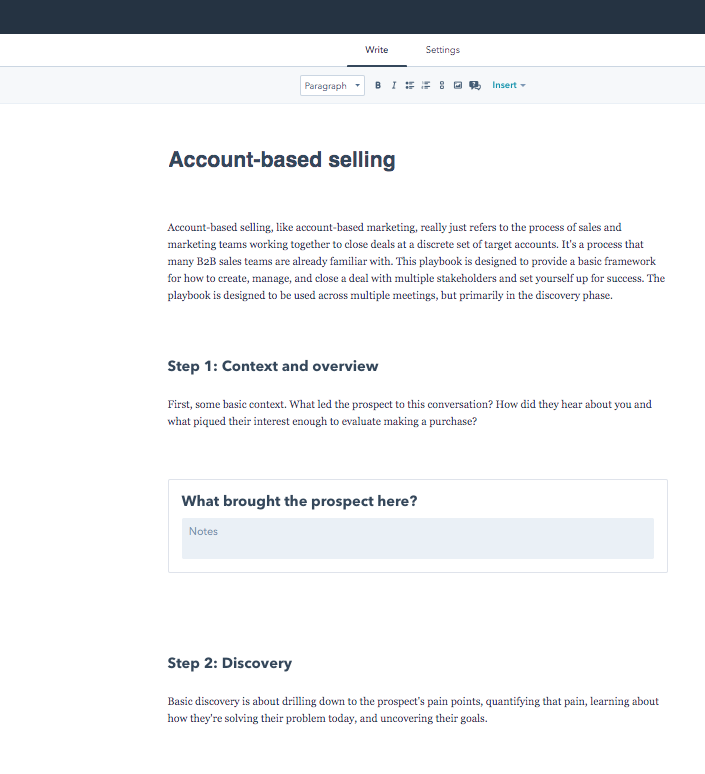Image resolution: width=705 pixels, height=774 pixels.
Task: Click the Step 2: Discovery heading
Action: click(230, 663)
